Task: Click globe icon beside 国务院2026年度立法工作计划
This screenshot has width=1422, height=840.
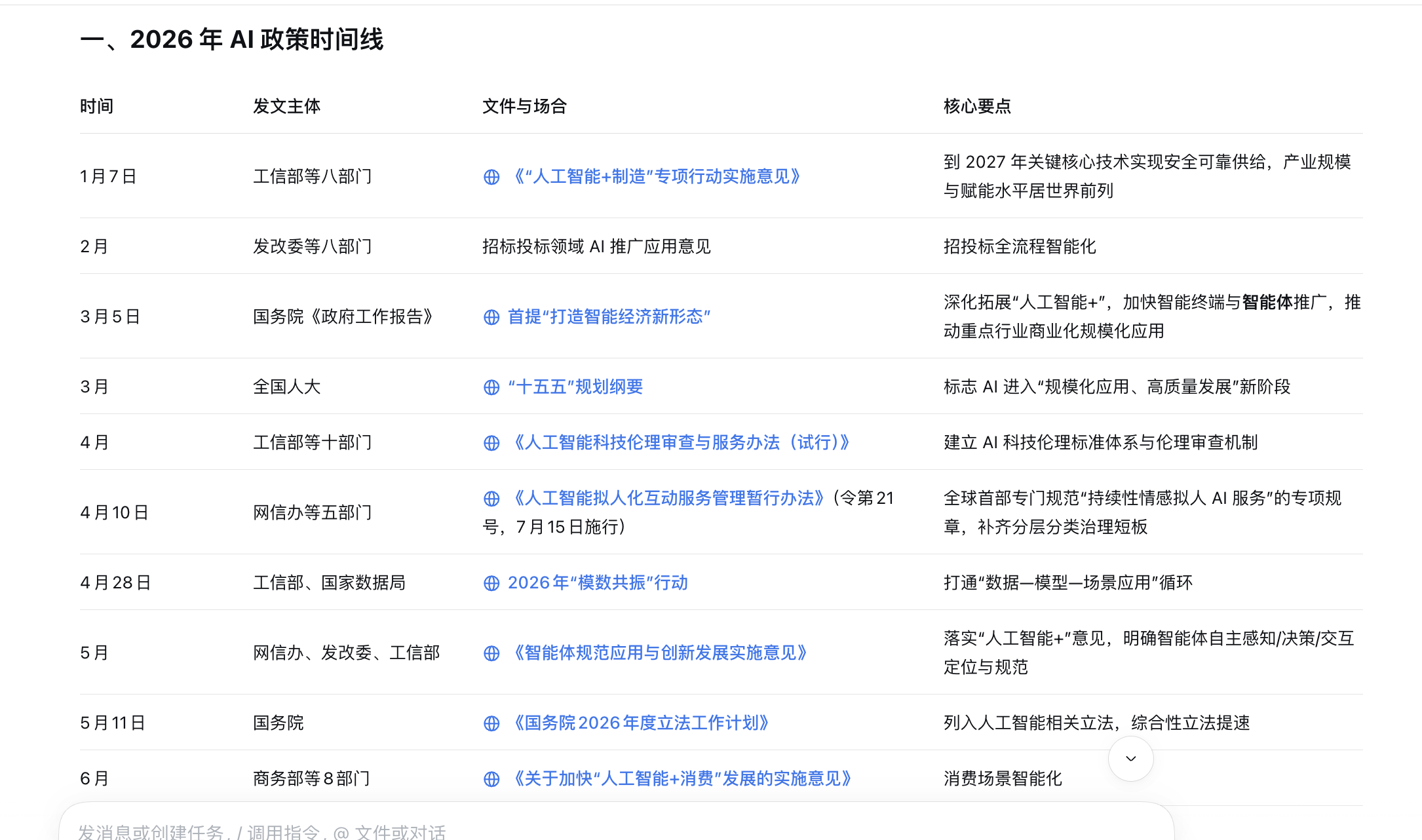Action: pyautogui.click(x=491, y=723)
